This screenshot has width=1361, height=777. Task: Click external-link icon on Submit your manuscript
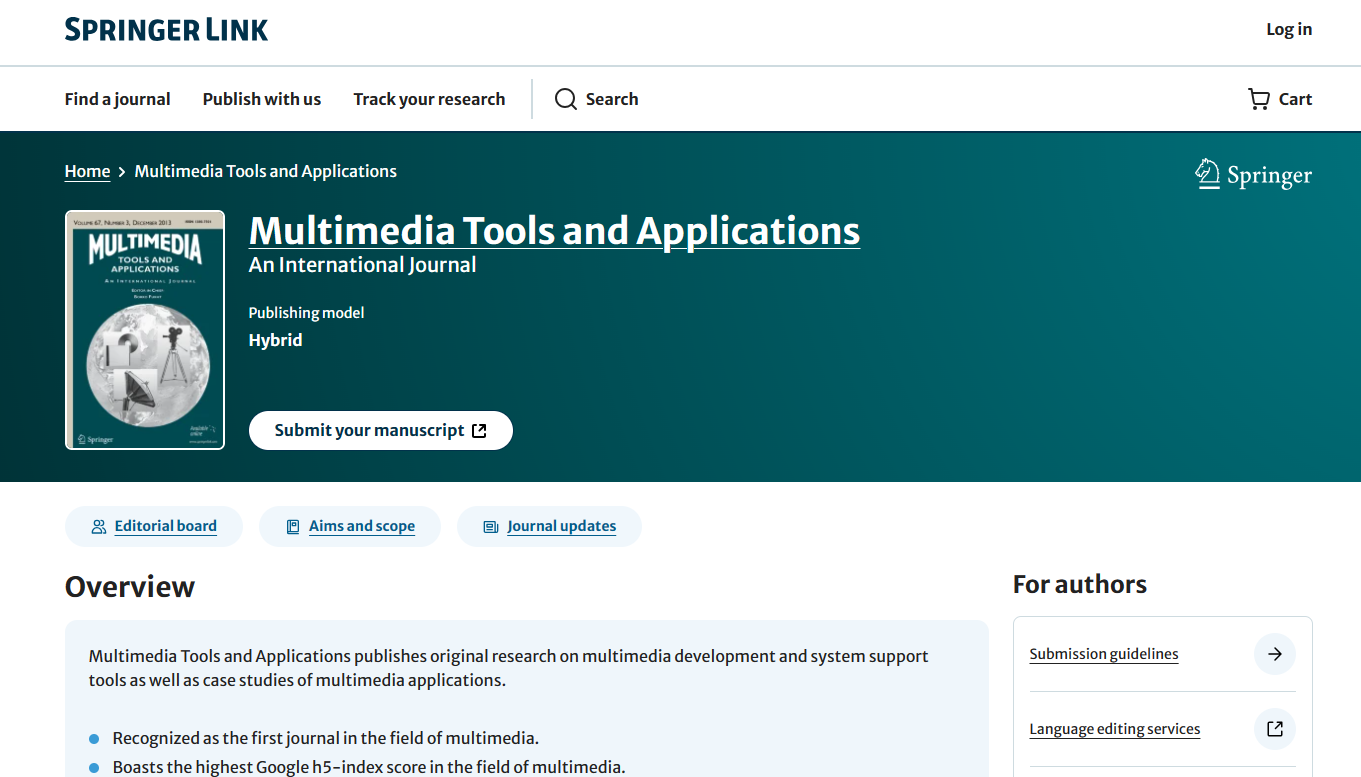tap(479, 431)
